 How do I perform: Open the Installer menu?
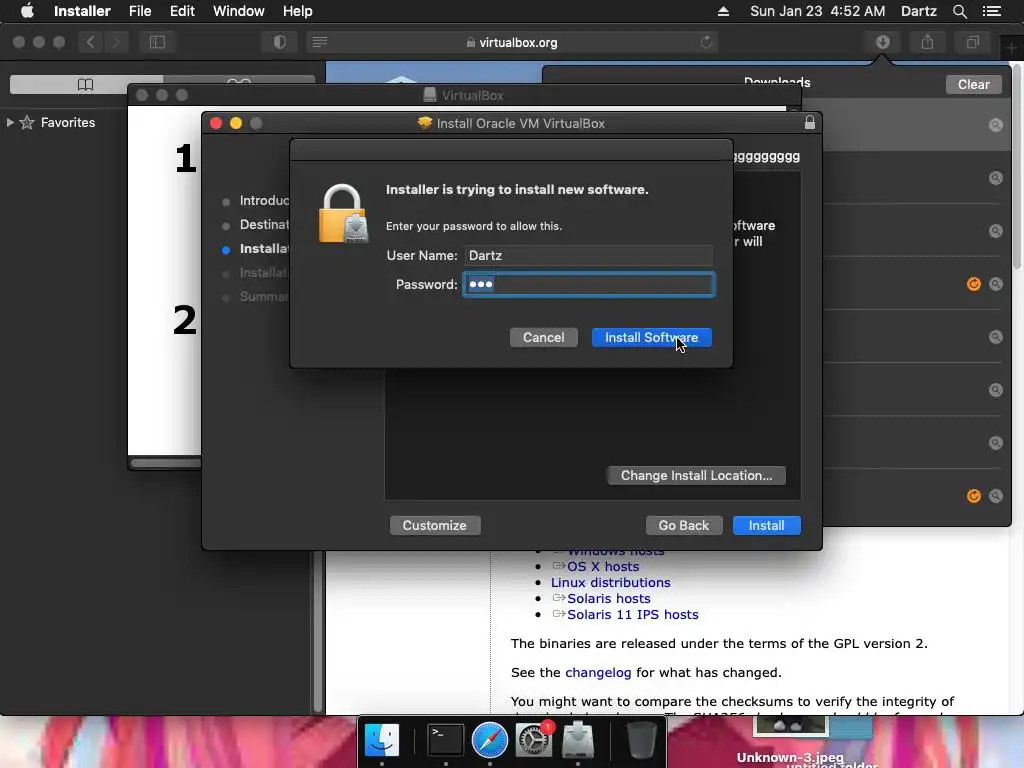point(82,11)
